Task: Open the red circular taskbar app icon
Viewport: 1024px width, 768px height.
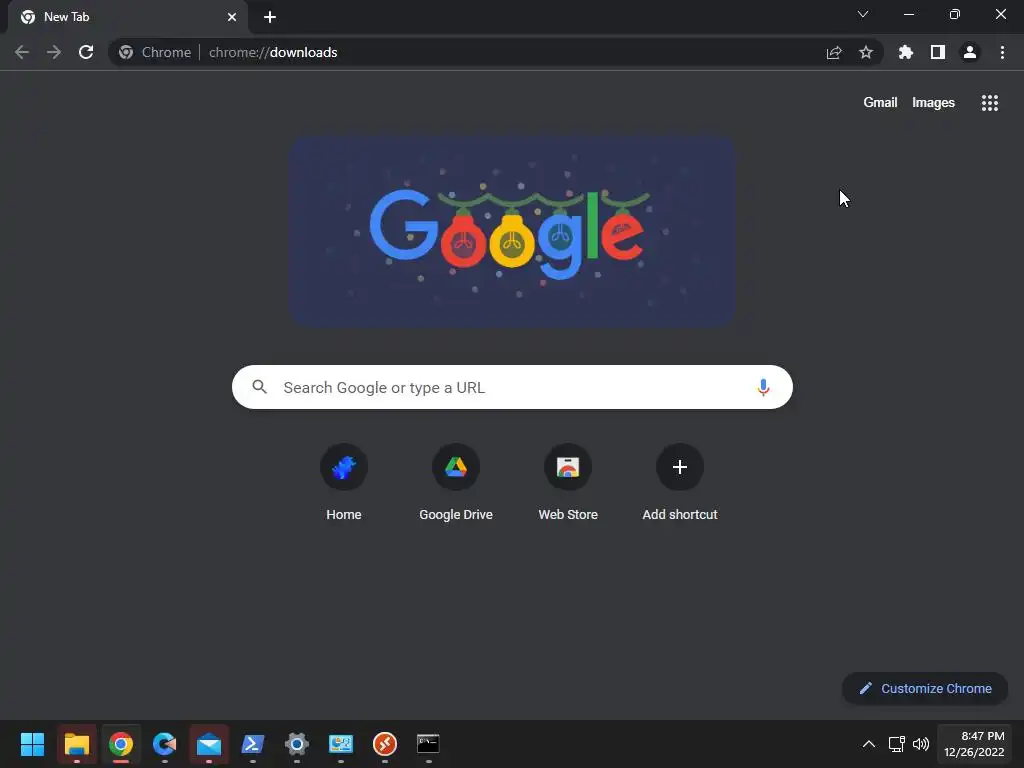Action: (385, 744)
